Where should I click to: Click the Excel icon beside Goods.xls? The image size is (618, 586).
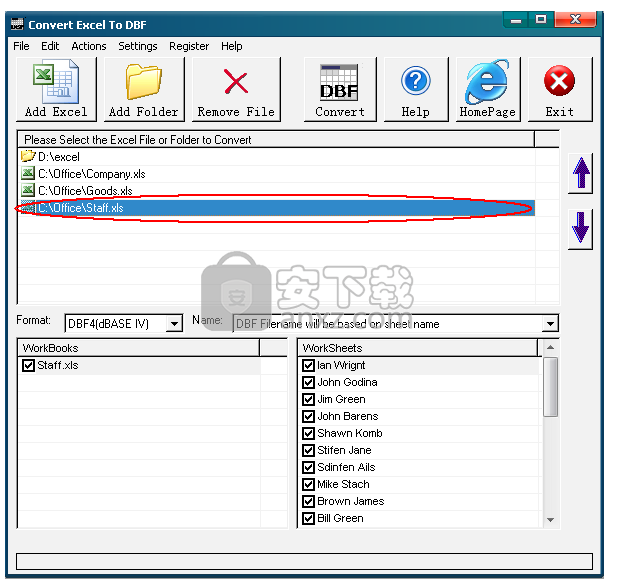(x=28, y=190)
